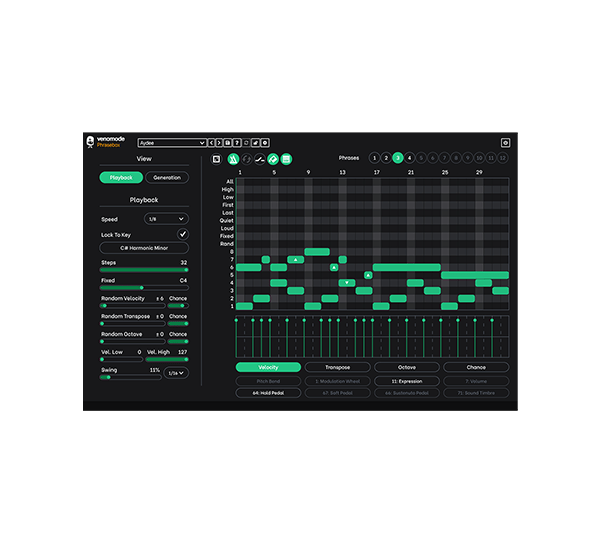Click the round icon at end of header toolbar
The width and height of the screenshot is (600, 543).
tap(265, 143)
